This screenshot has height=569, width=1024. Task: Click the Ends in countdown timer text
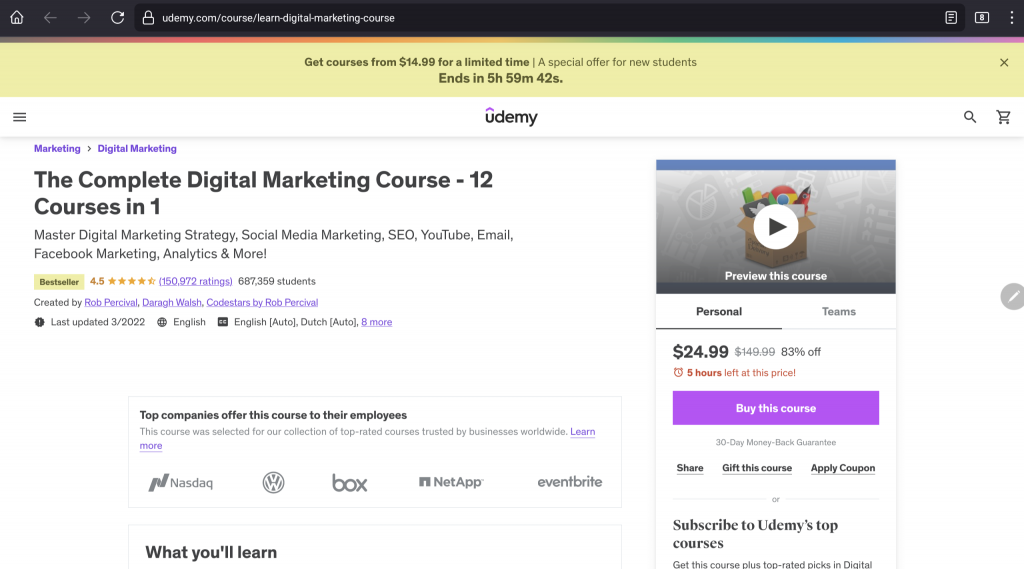500,78
